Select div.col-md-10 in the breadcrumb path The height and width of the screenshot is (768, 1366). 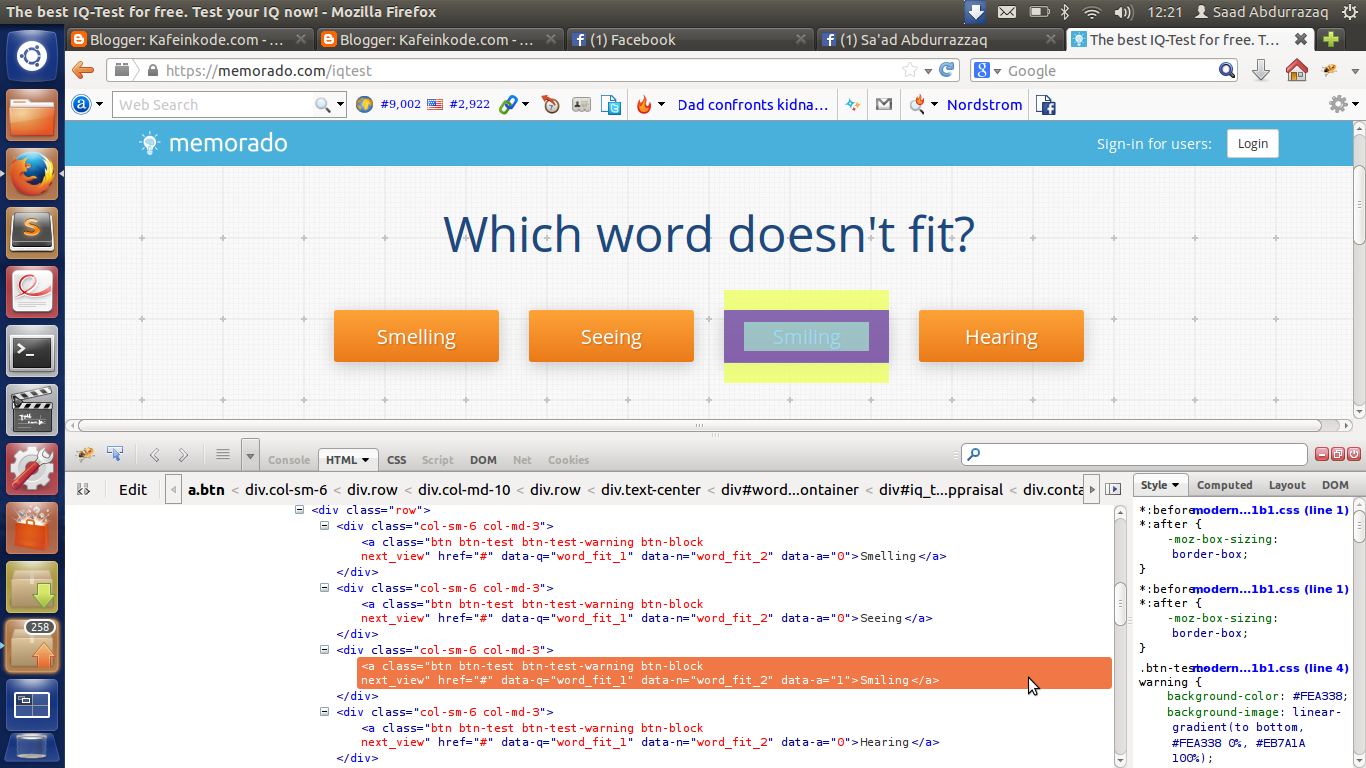464,489
